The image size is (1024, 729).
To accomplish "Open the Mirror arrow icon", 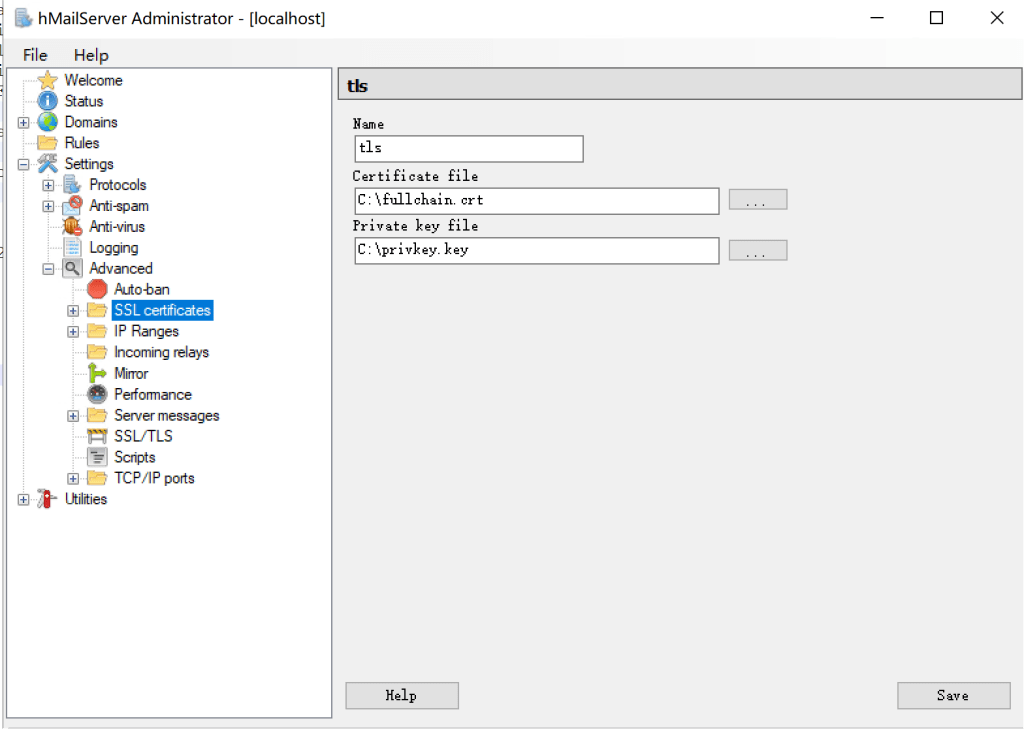I will 97,373.
